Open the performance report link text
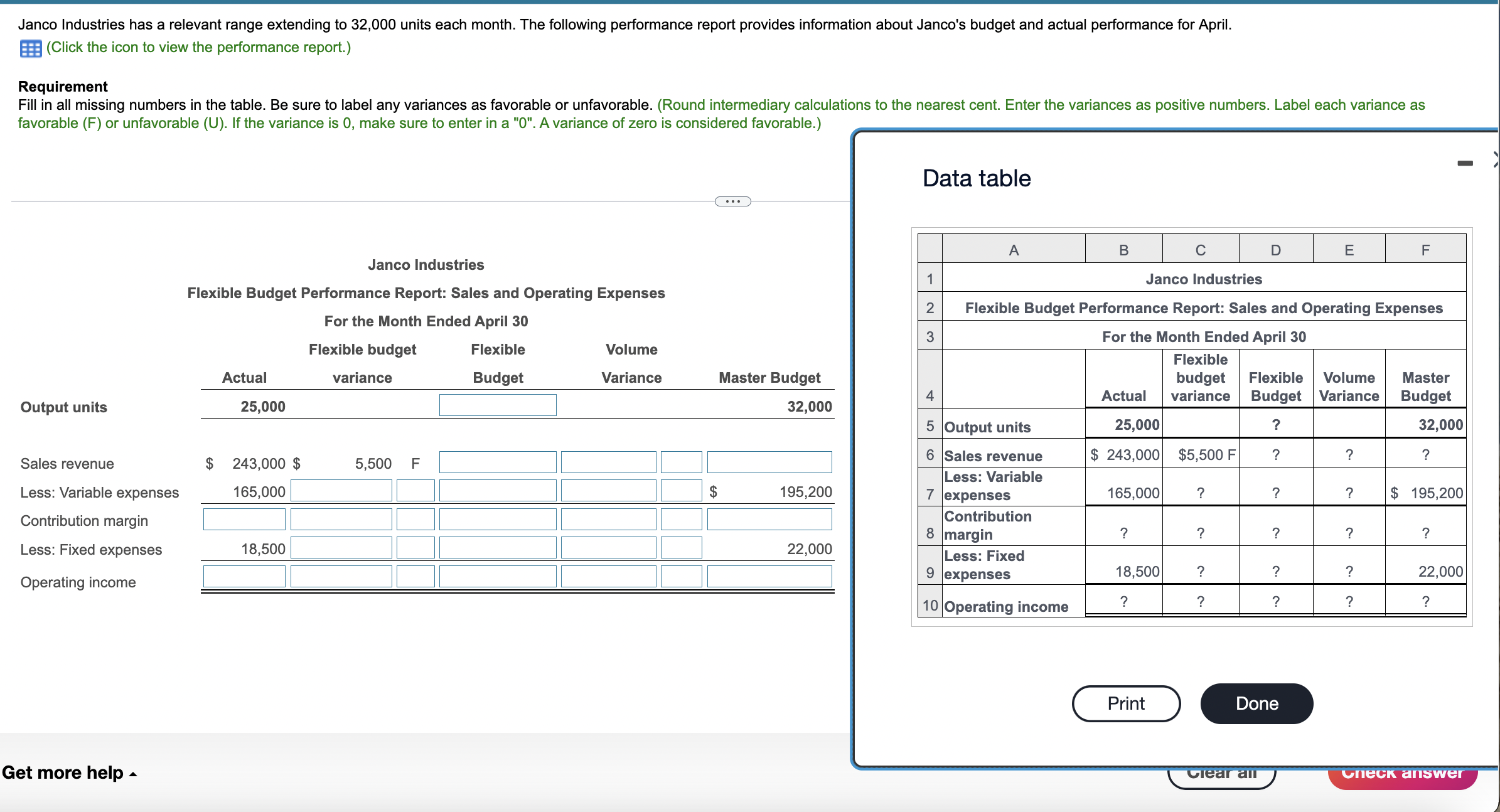 tap(198, 48)
